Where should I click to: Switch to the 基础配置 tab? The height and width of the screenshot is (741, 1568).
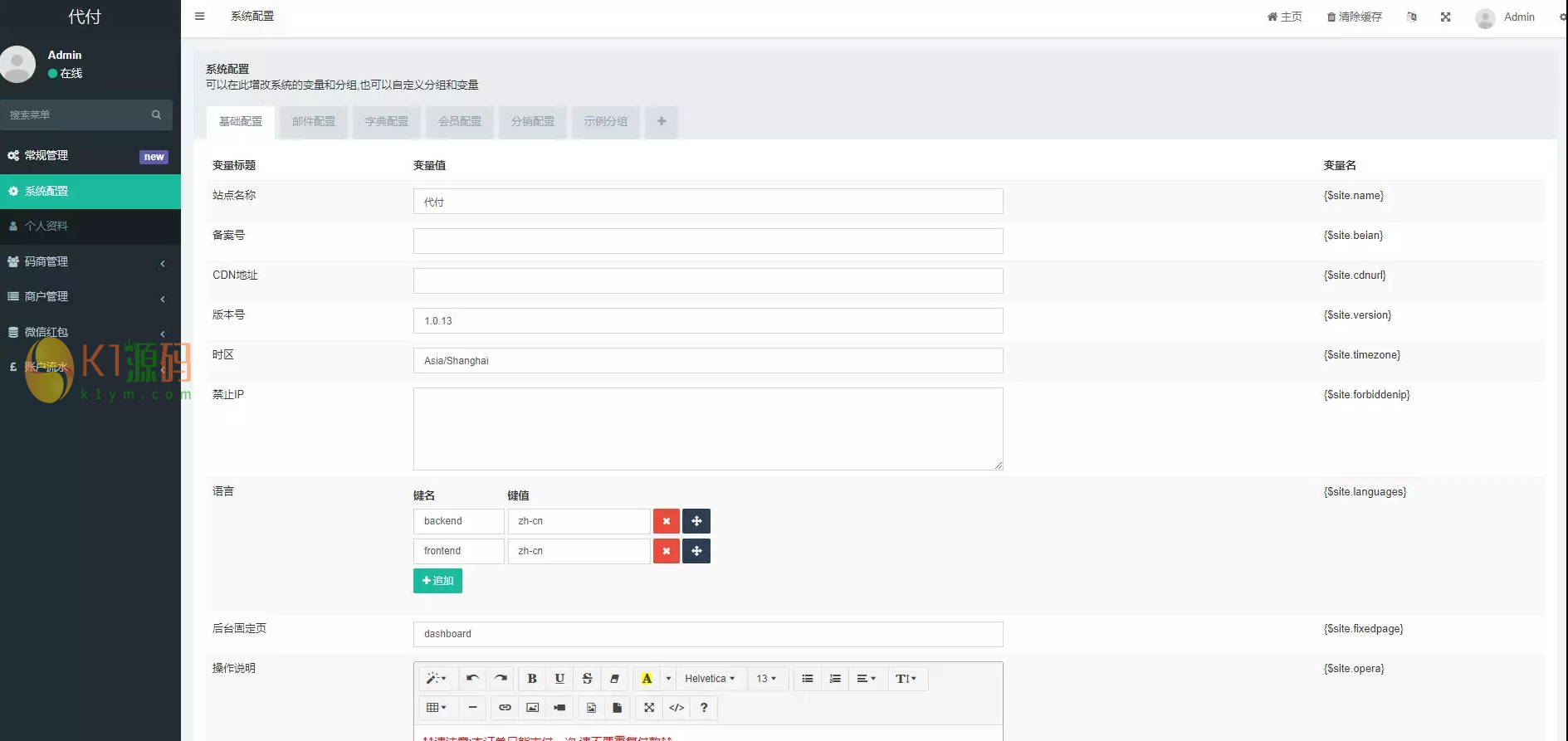[241, 121]
